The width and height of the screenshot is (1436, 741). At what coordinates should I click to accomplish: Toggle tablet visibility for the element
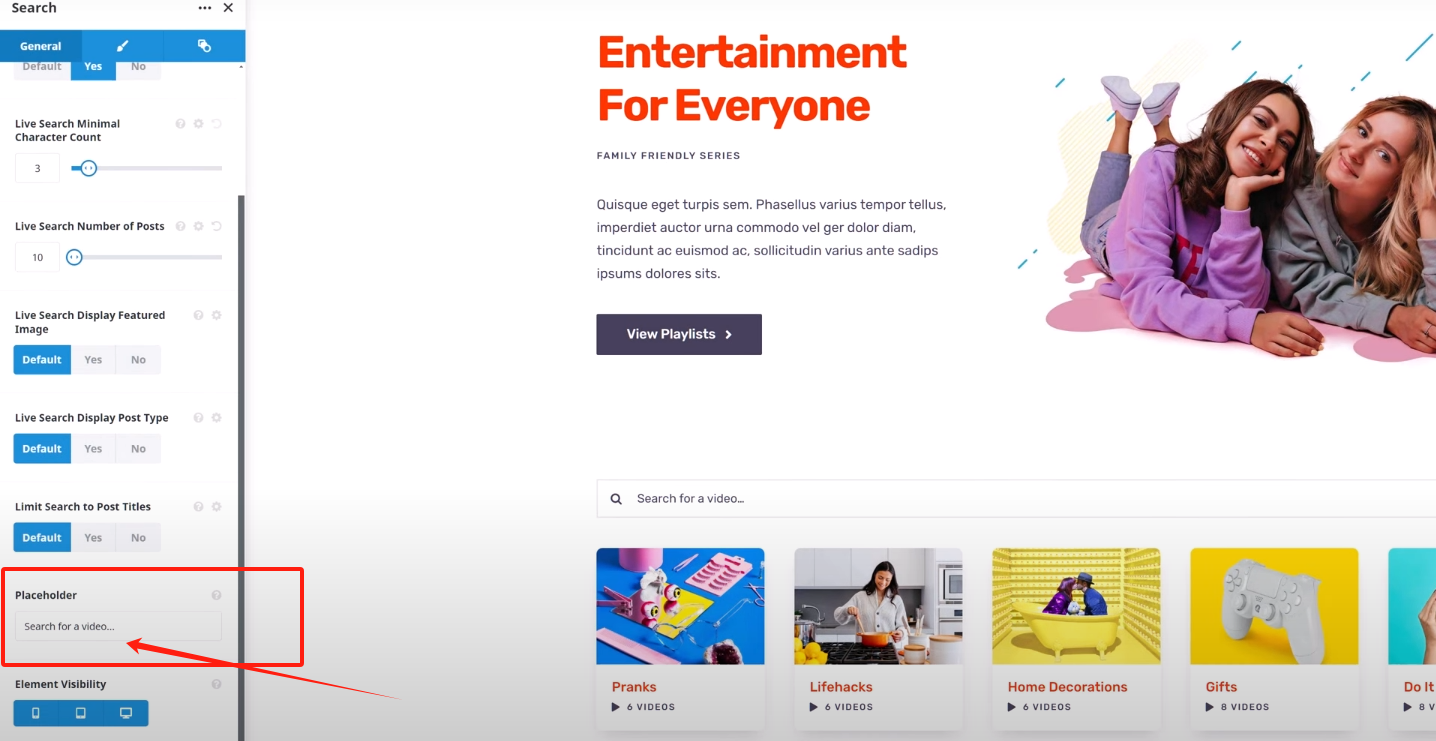coord(81,713)
